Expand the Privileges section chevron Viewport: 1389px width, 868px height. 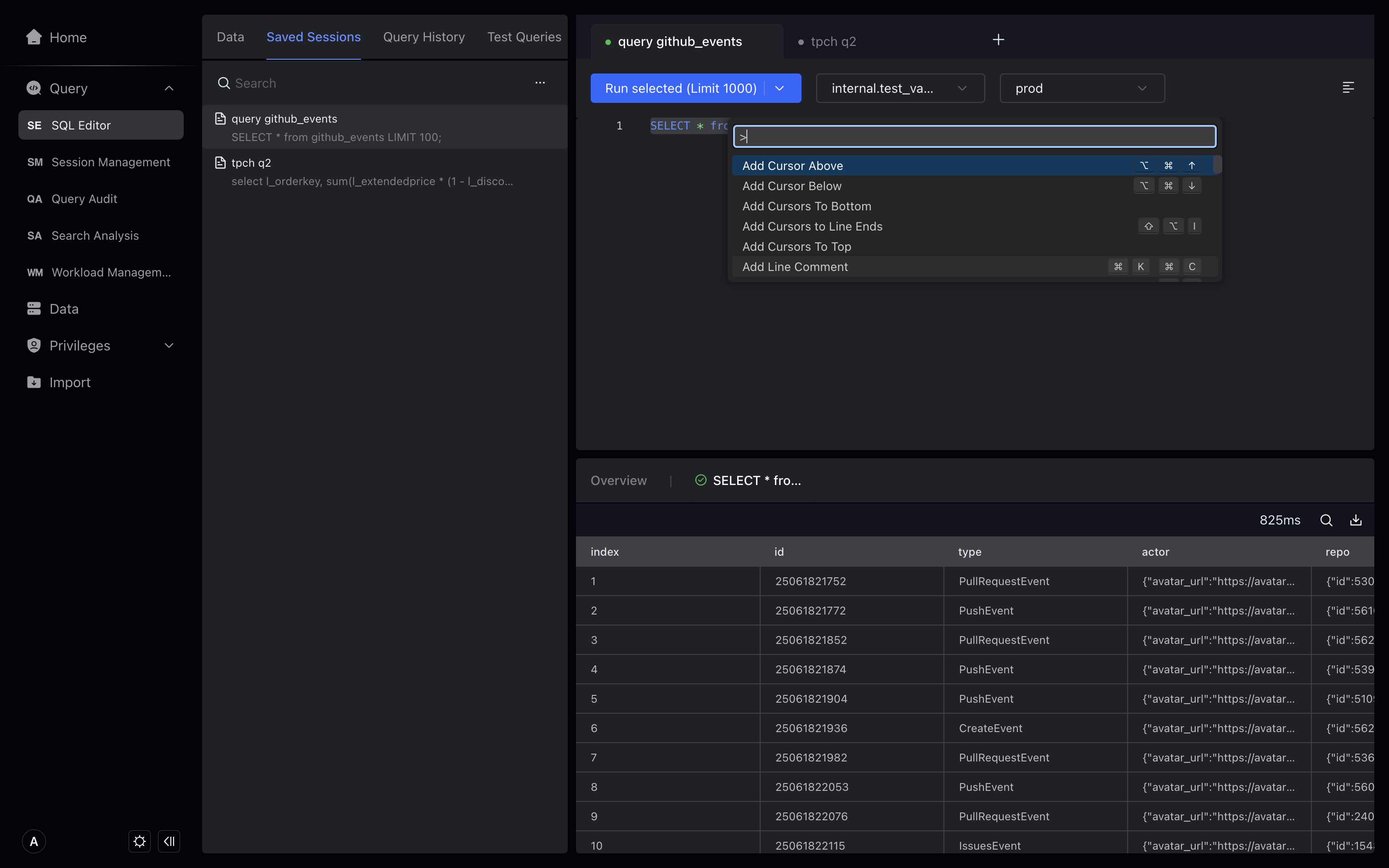tap(169, 345)
